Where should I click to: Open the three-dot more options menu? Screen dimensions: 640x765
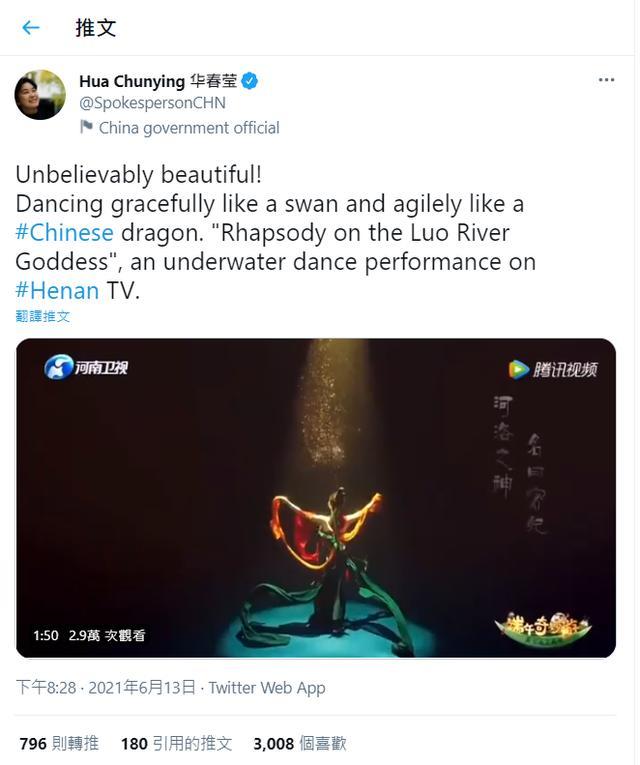(x=606, y=80)
